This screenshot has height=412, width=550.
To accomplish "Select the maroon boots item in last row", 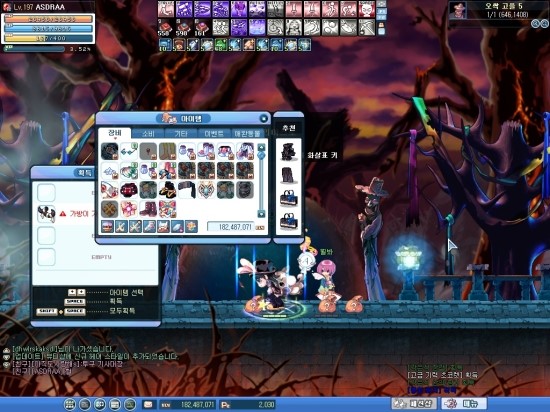I will pos(148,209).
